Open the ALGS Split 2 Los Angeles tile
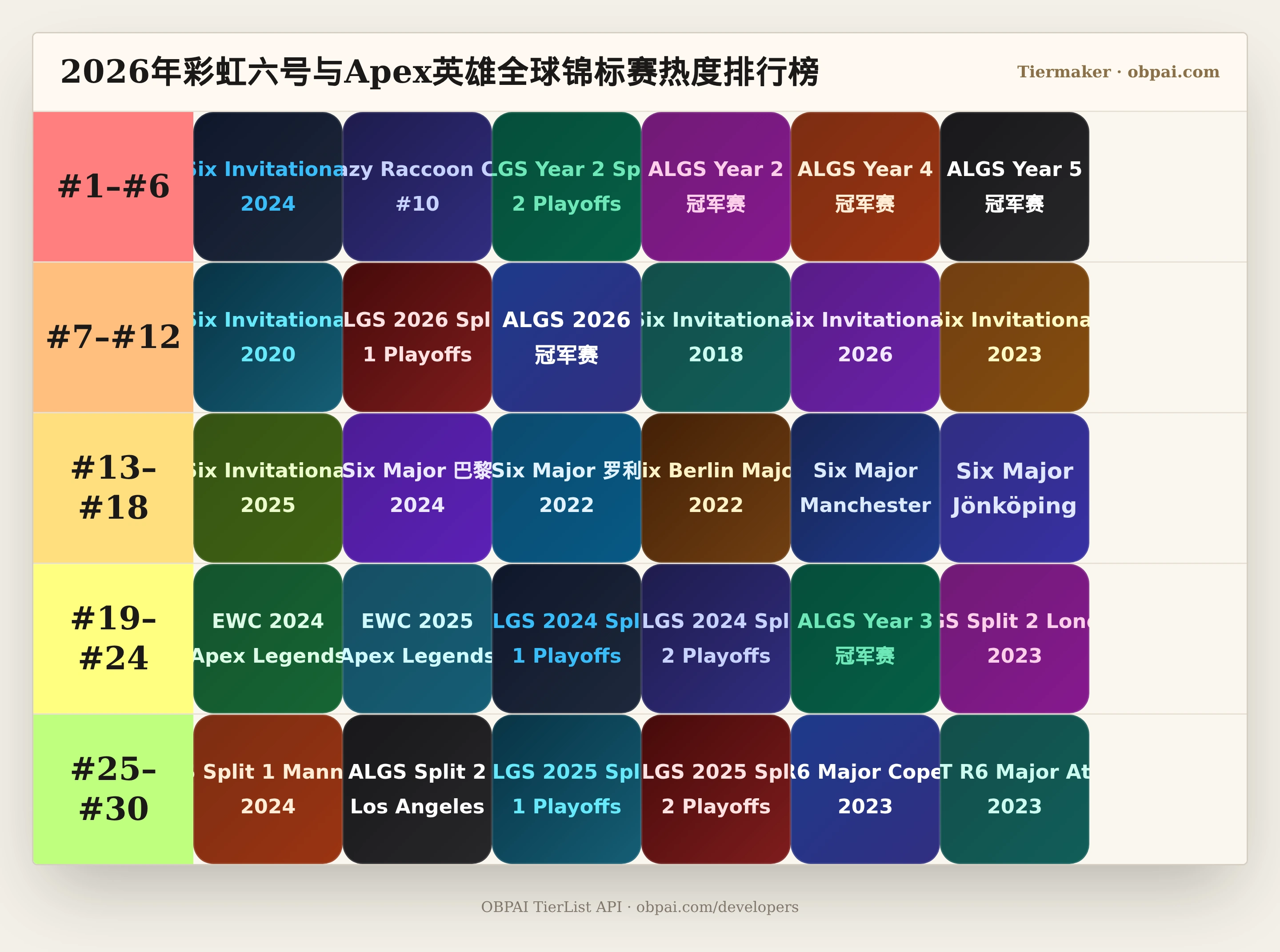The height and width of the screenshot is (952, 1280). coord(417,789)
